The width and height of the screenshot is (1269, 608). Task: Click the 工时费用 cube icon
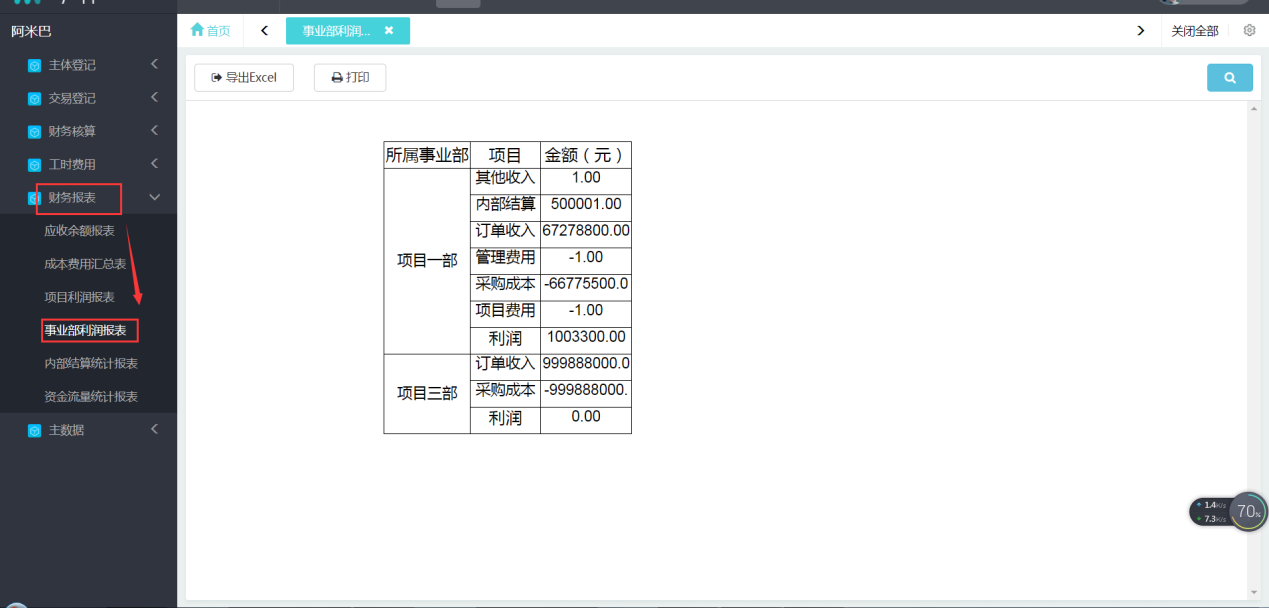(34, 165)
